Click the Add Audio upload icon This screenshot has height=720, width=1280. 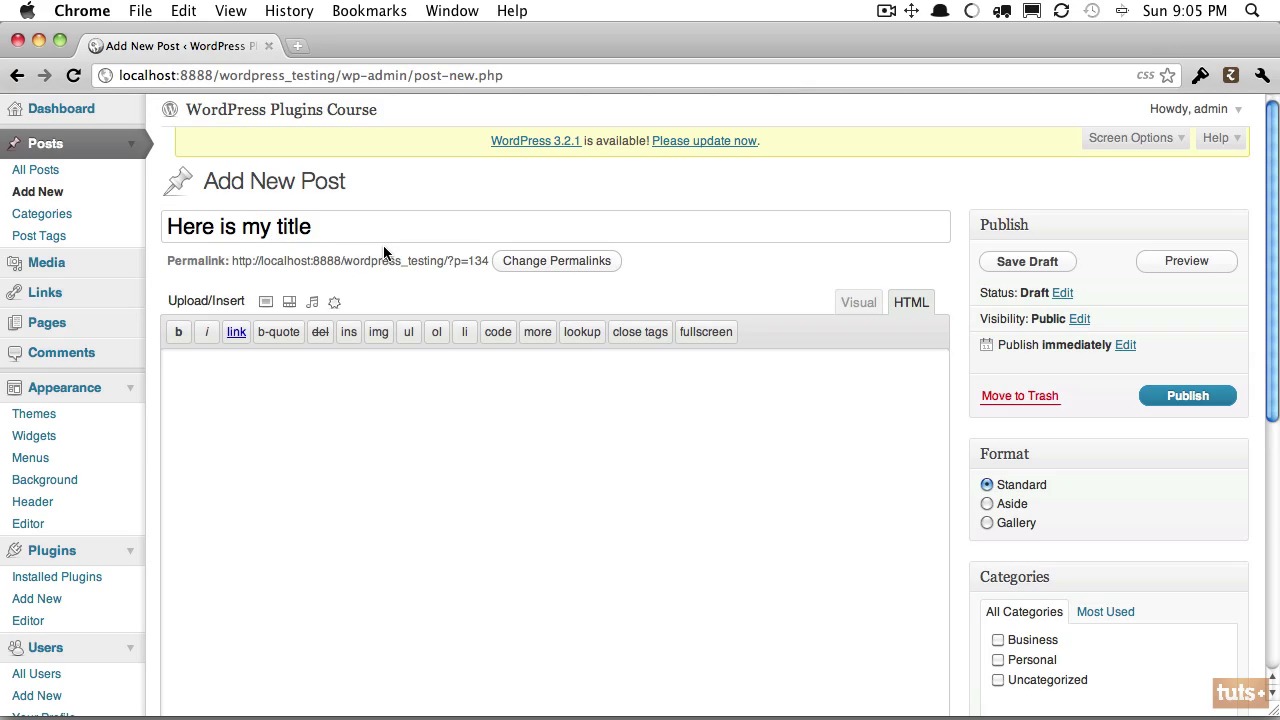(312, 302)
